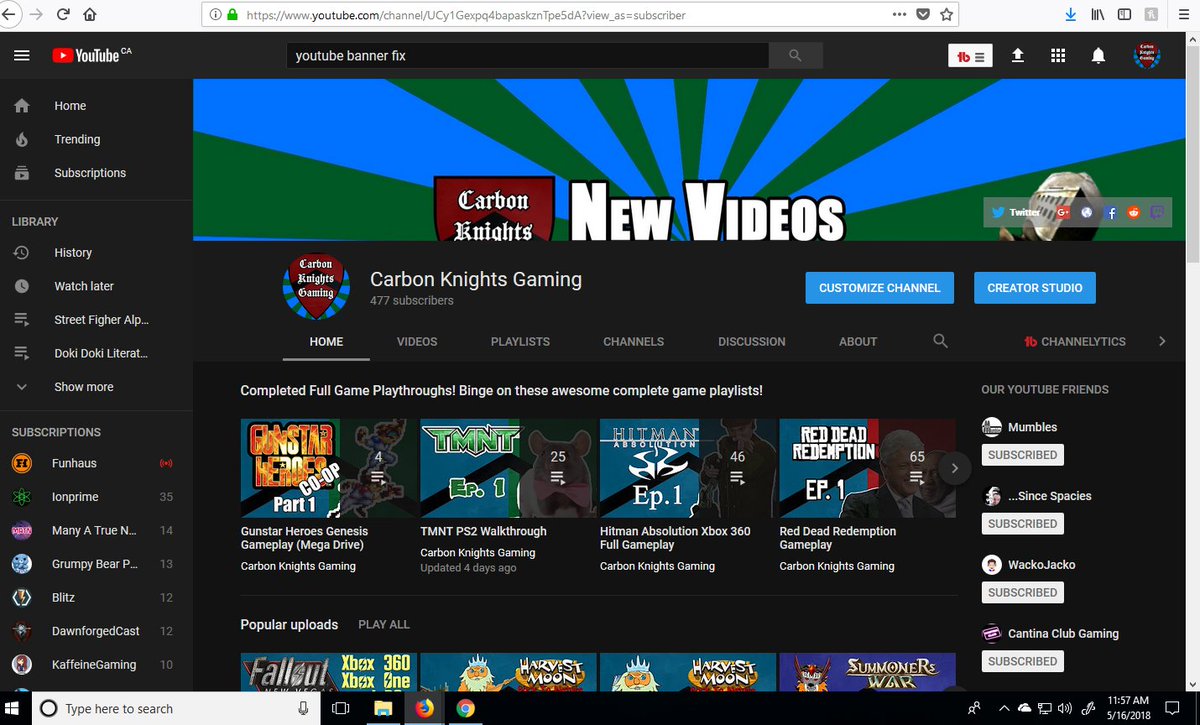The width and height of the screenshot is (1200, 725).
Task: Open the YouTube apps grid icon
Action: 1058,56
